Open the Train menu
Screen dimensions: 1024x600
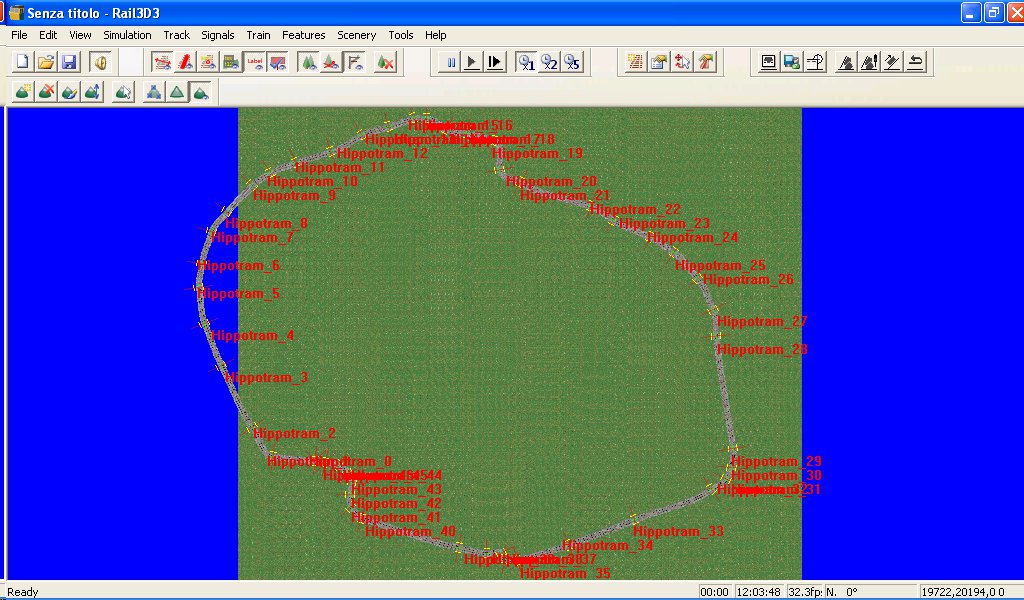pyautogui.click(x=258, y=35)
